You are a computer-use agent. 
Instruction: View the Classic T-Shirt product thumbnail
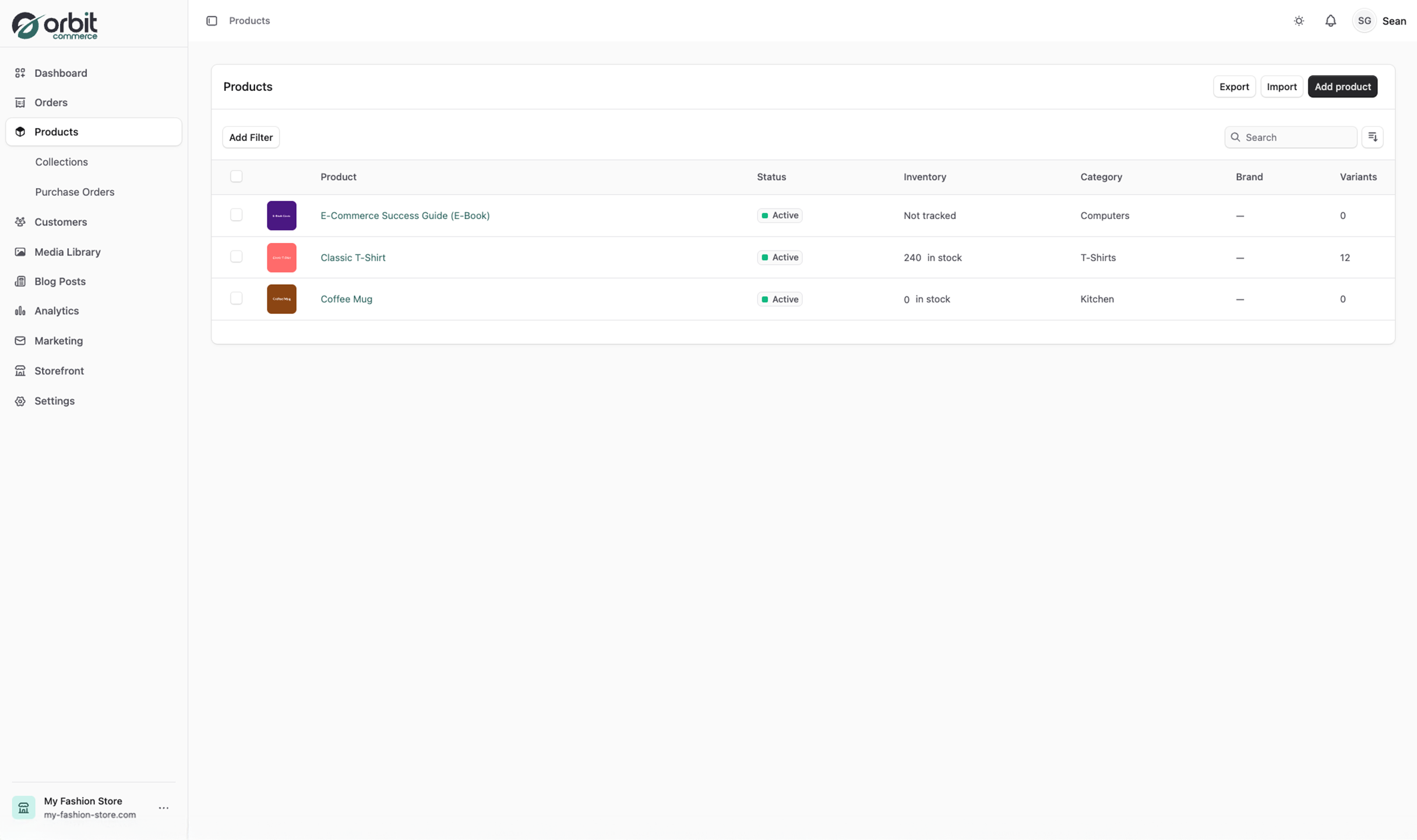click(x=281, y=257)
